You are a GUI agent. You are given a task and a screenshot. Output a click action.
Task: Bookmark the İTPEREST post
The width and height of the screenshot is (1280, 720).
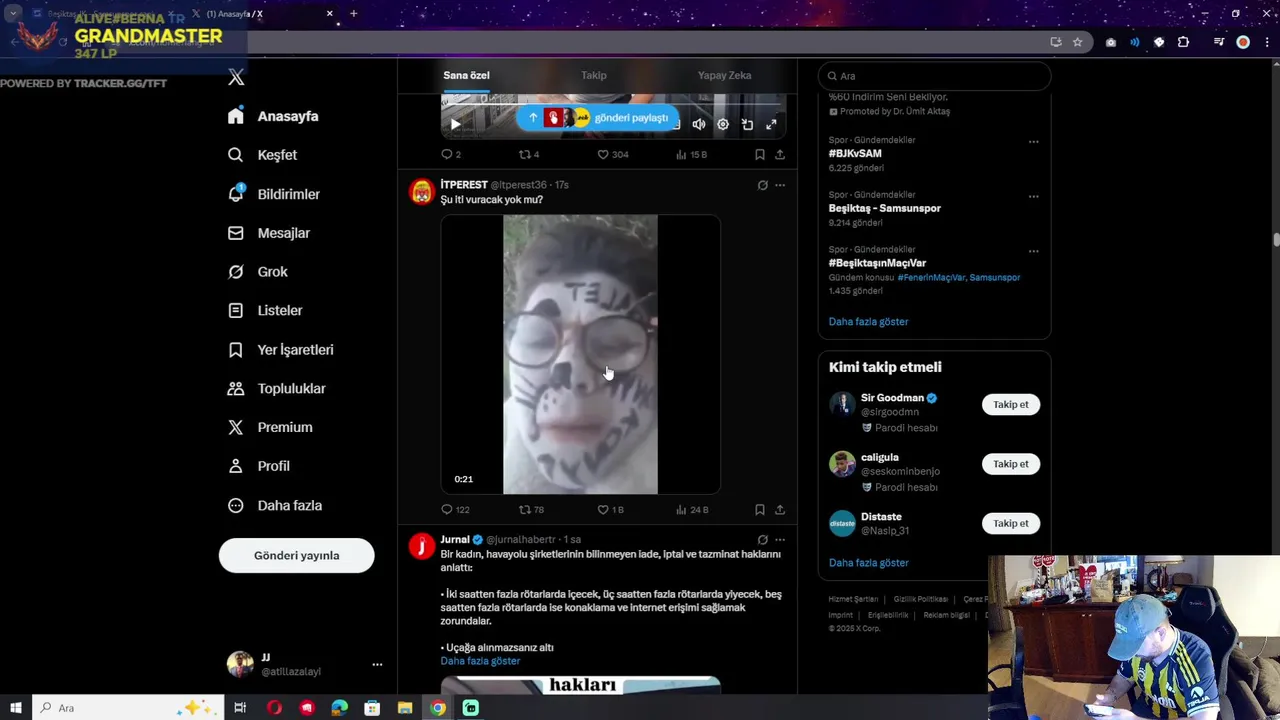[760, 509]
